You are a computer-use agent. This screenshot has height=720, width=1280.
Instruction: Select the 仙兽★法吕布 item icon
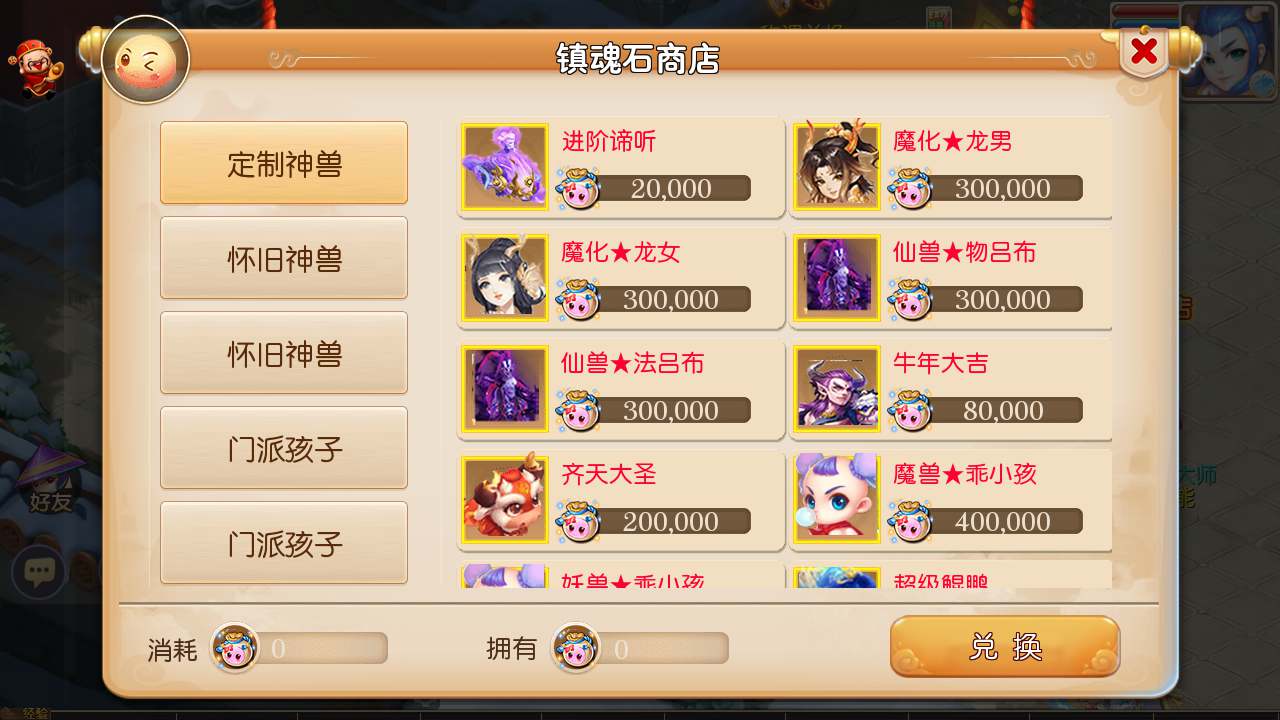point(505,388)
